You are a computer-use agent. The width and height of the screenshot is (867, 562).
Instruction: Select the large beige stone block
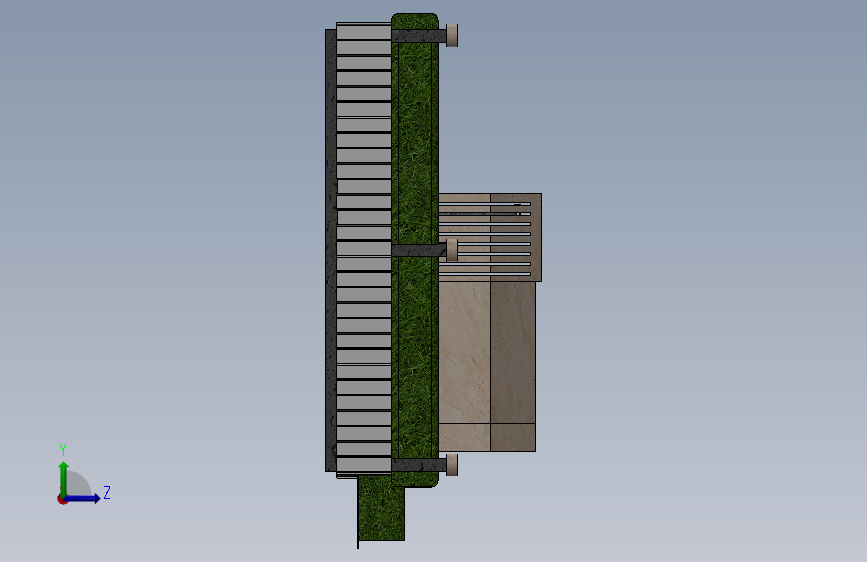pyautogui.click(x=487, y=366)
